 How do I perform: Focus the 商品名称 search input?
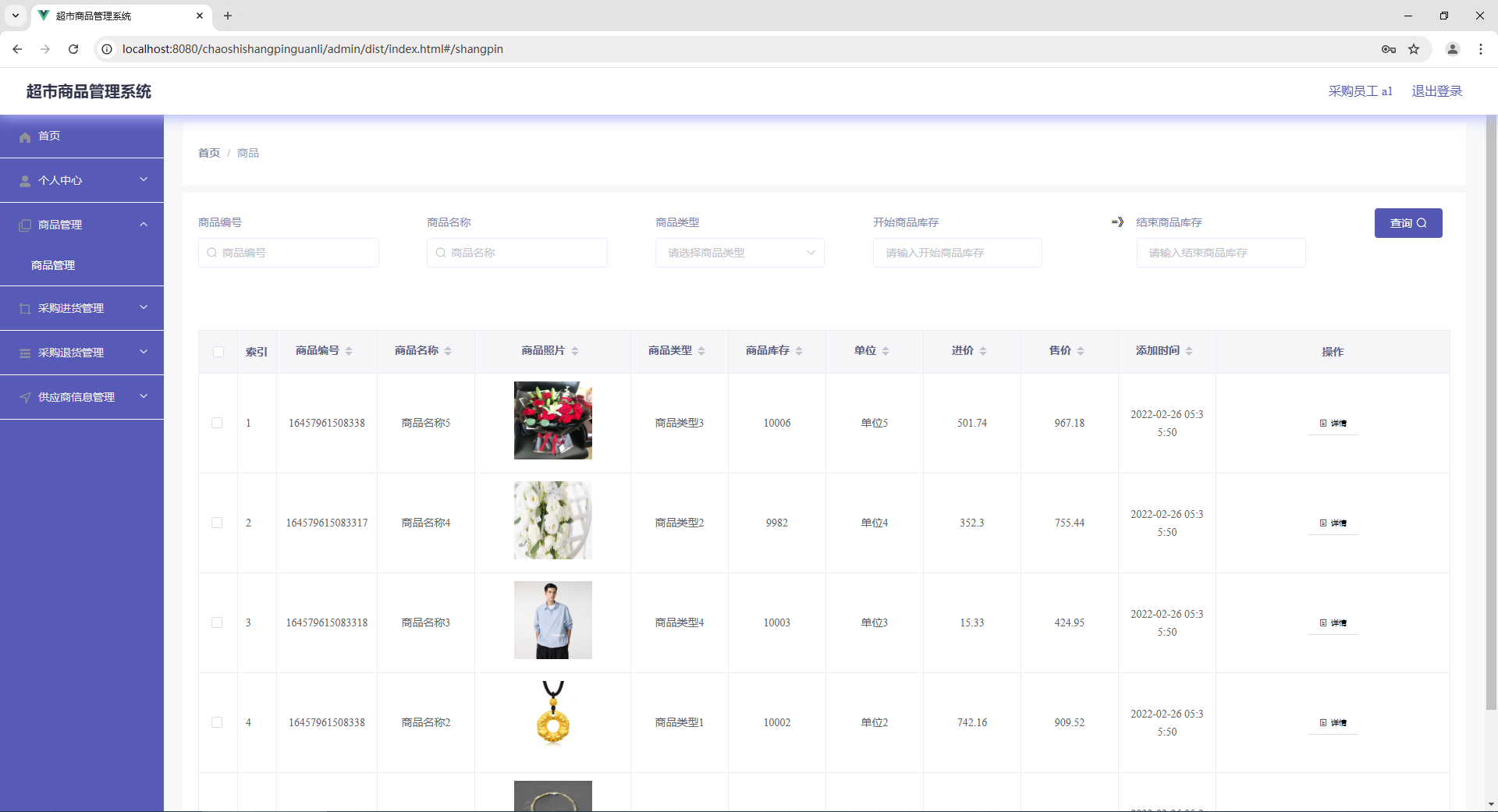(x=517, y=253)
